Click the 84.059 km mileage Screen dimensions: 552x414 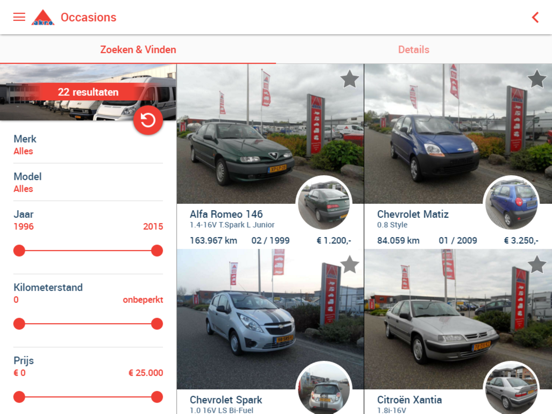click(398, 240)
